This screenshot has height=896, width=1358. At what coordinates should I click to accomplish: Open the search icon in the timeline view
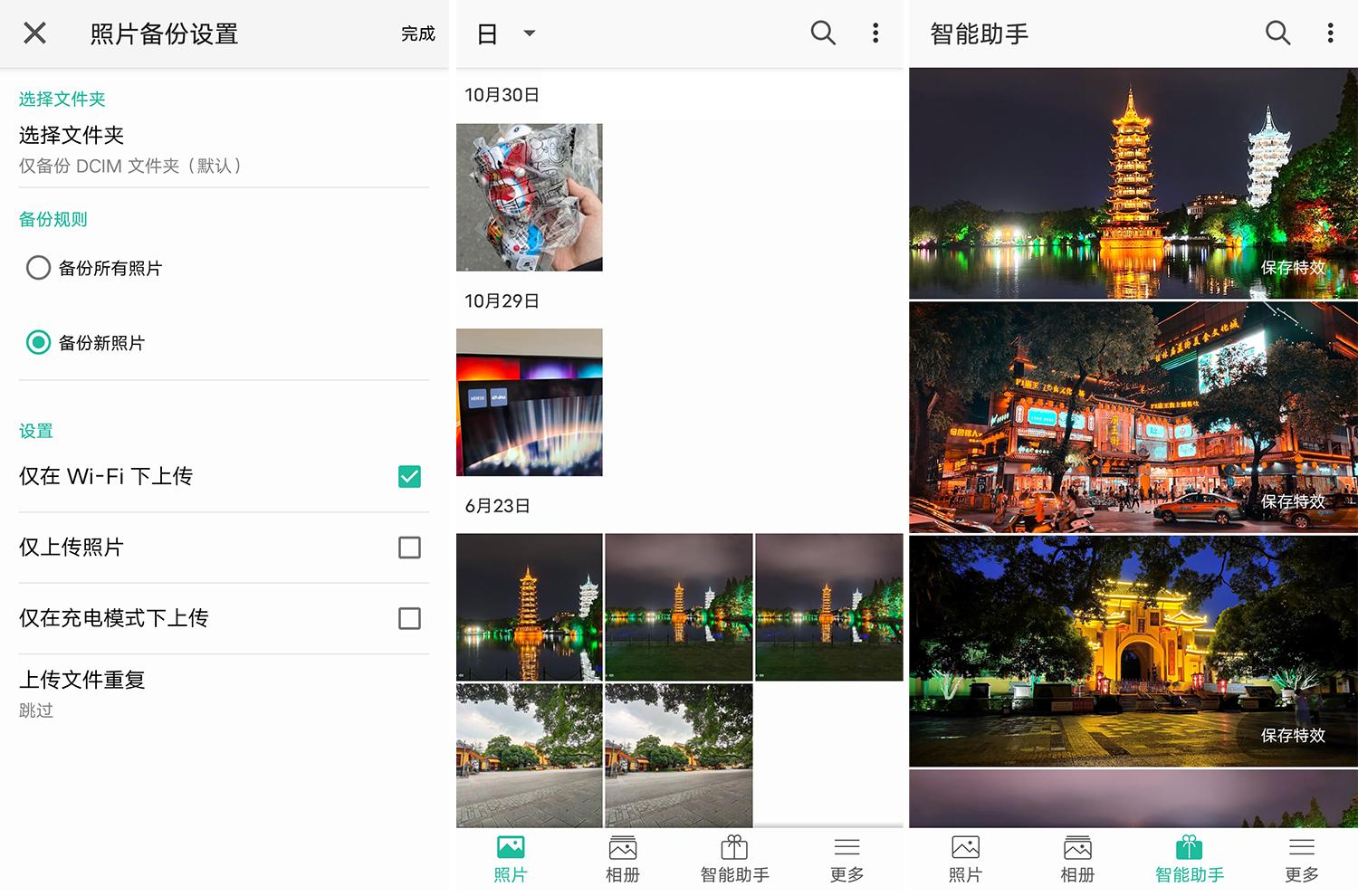click(x=823, y=33)
